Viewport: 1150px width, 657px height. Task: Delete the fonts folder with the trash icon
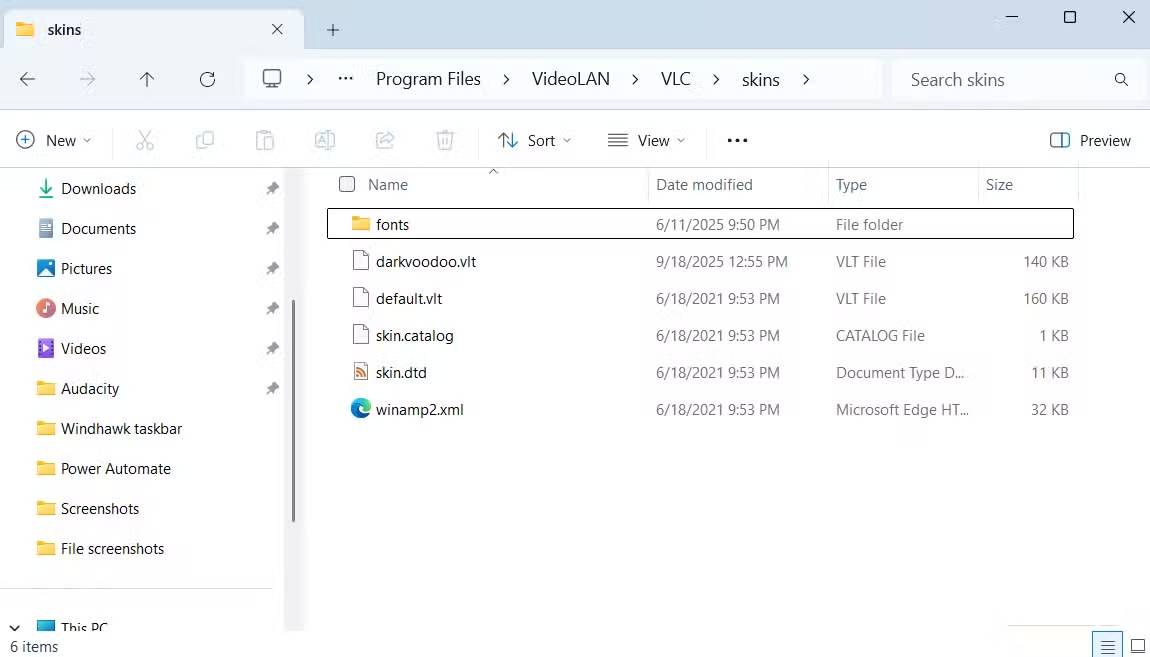(445, 140)
